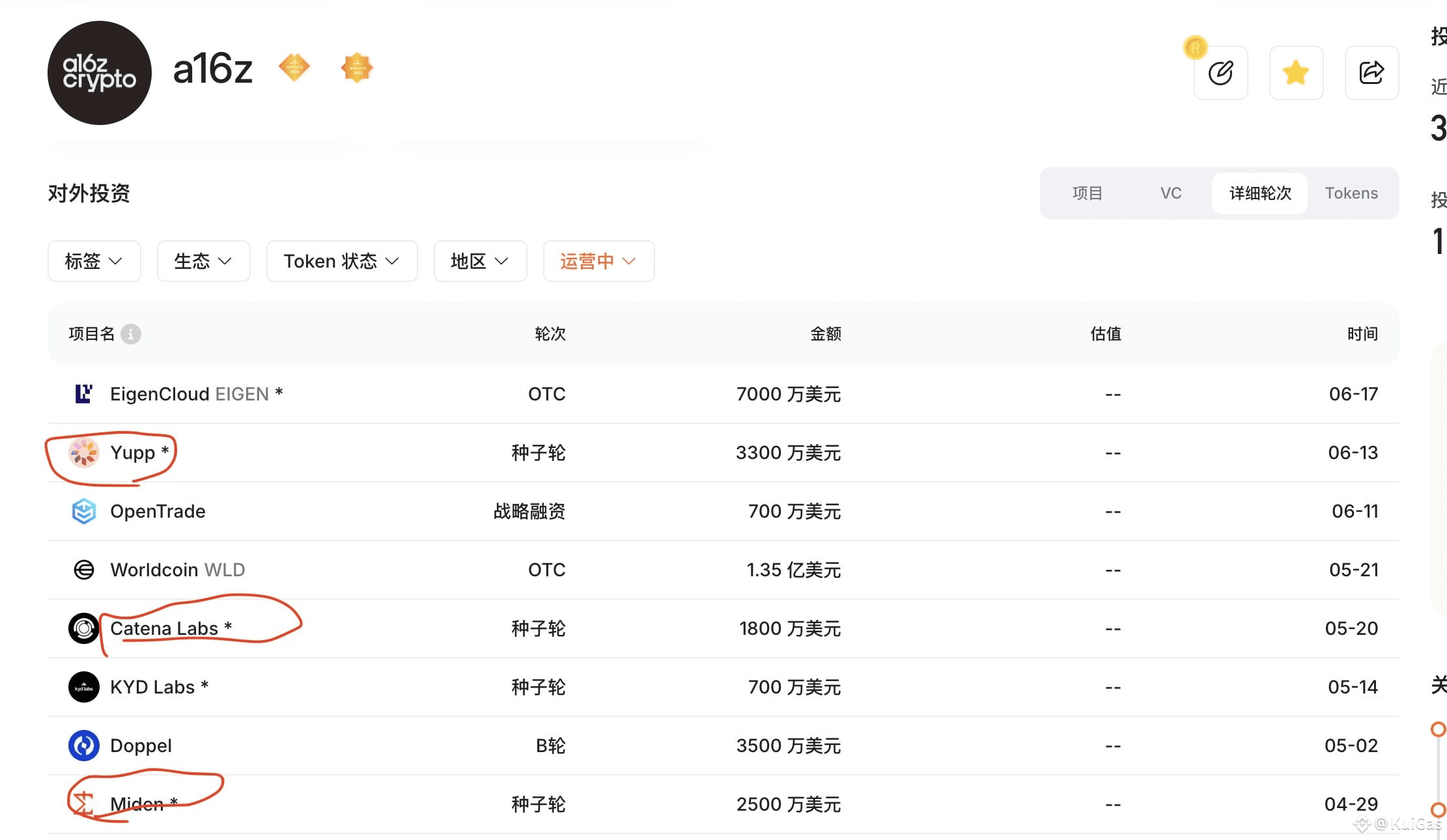Image resolution: width=1447 pixels, height=840 pixels.
Task: Click the 06-13 date cell
Action: pyautogui.click(x=1353, y=453)
